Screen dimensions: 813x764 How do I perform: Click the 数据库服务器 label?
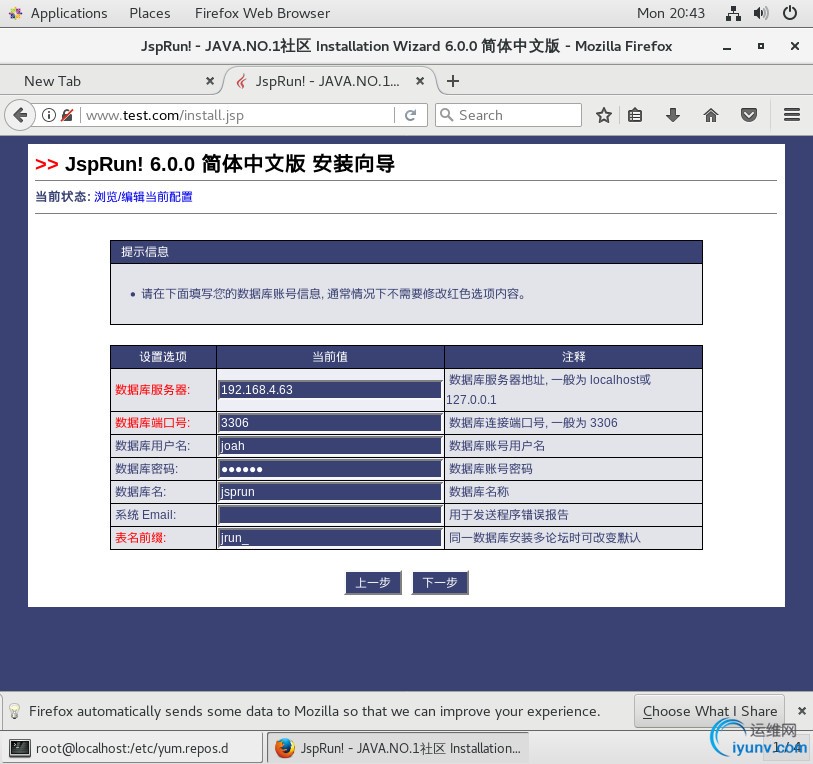152,390
